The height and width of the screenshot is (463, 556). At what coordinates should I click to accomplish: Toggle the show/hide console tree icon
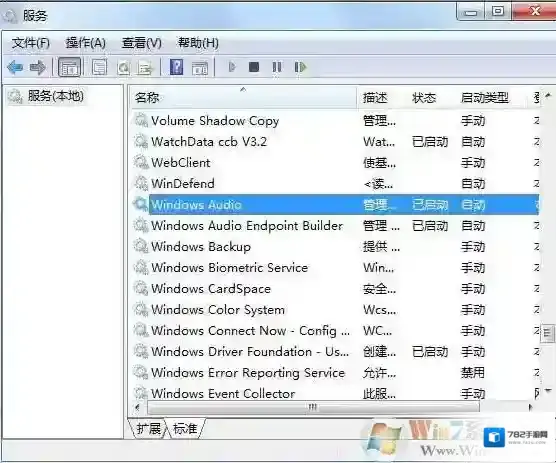(x=69, y=67)
